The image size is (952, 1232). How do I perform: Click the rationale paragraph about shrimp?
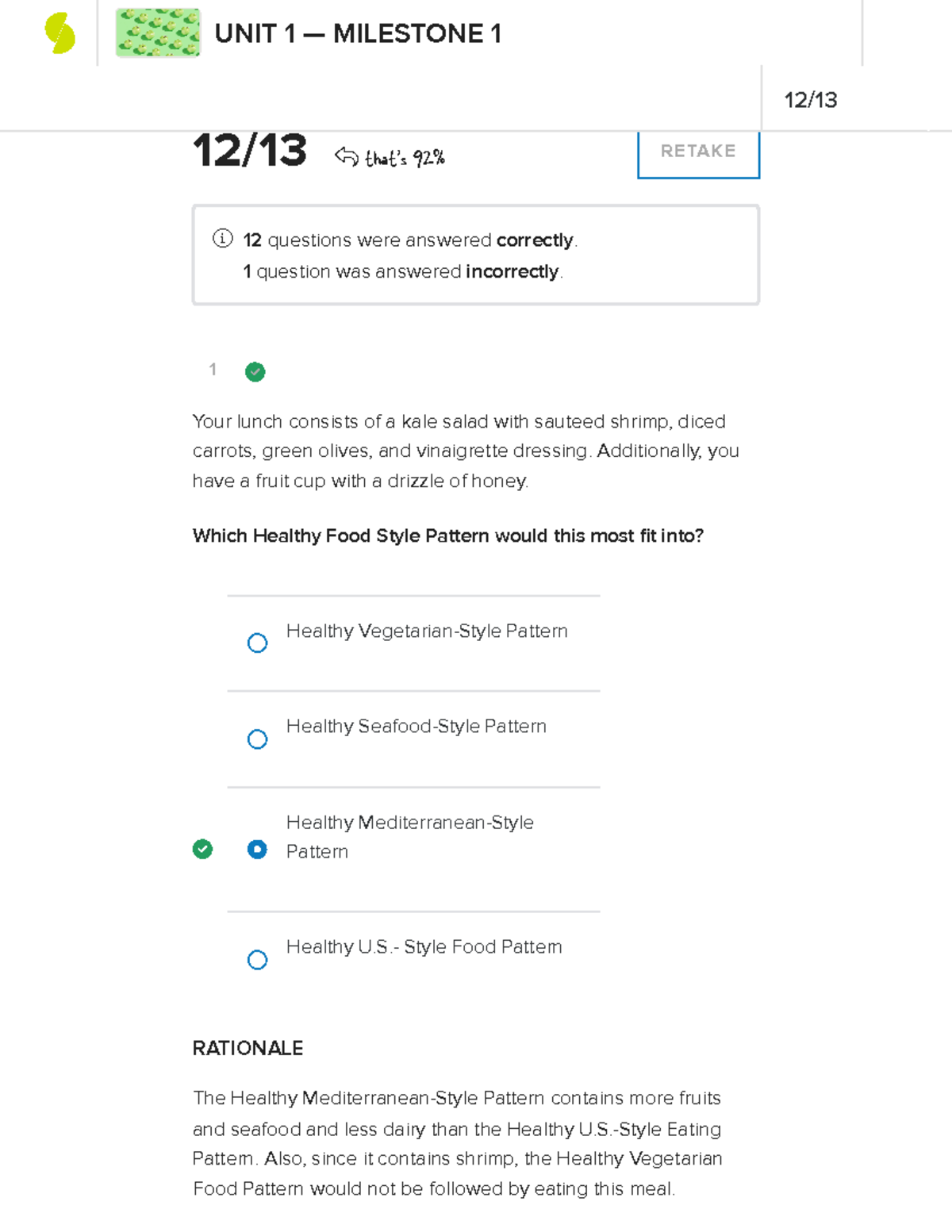(457, 1143)
